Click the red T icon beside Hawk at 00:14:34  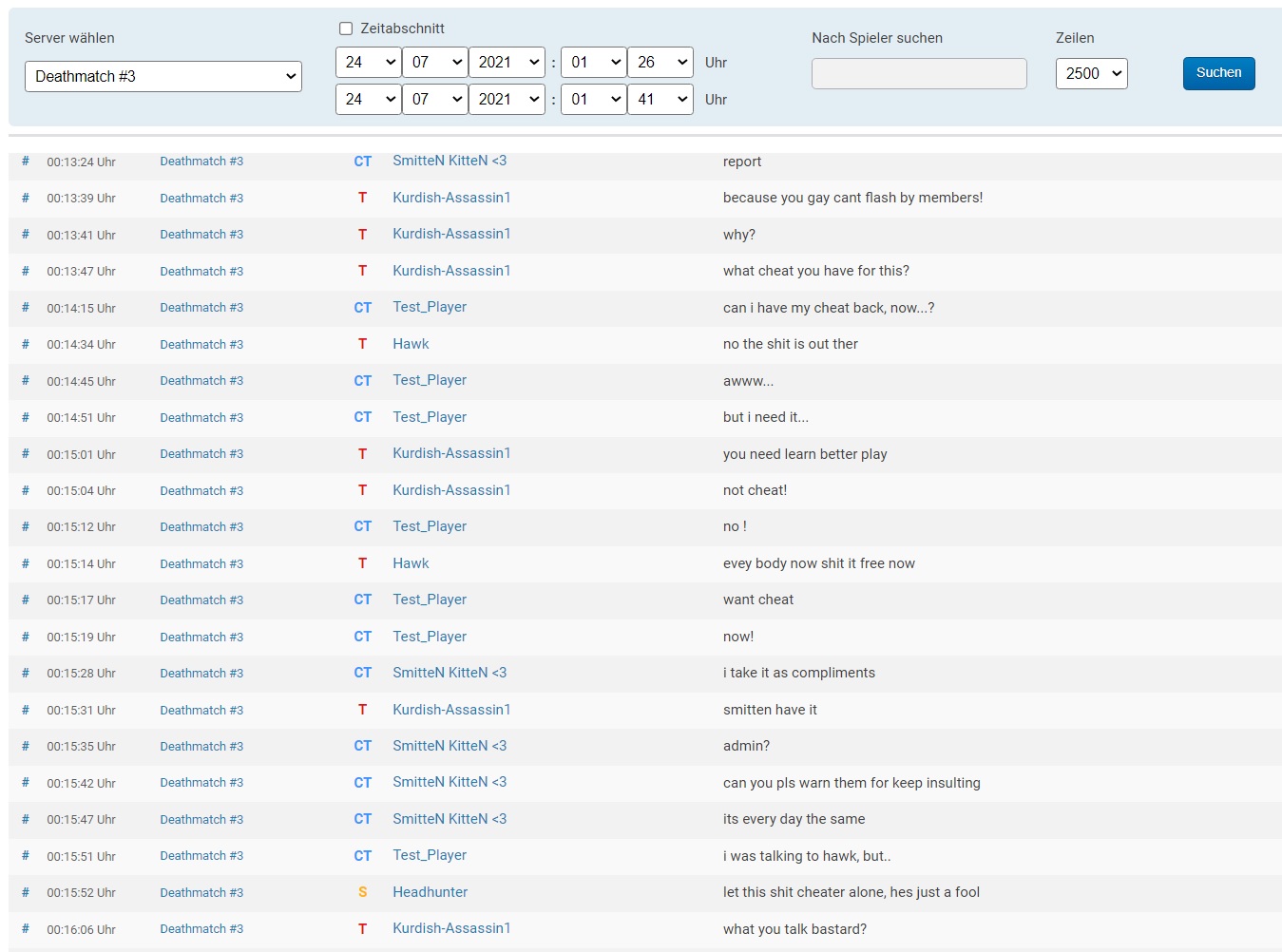point(362,344)
